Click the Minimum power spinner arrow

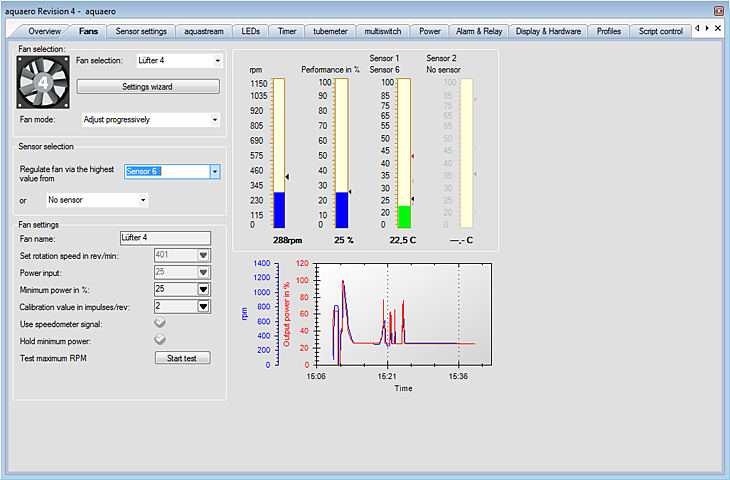point(204,289)
